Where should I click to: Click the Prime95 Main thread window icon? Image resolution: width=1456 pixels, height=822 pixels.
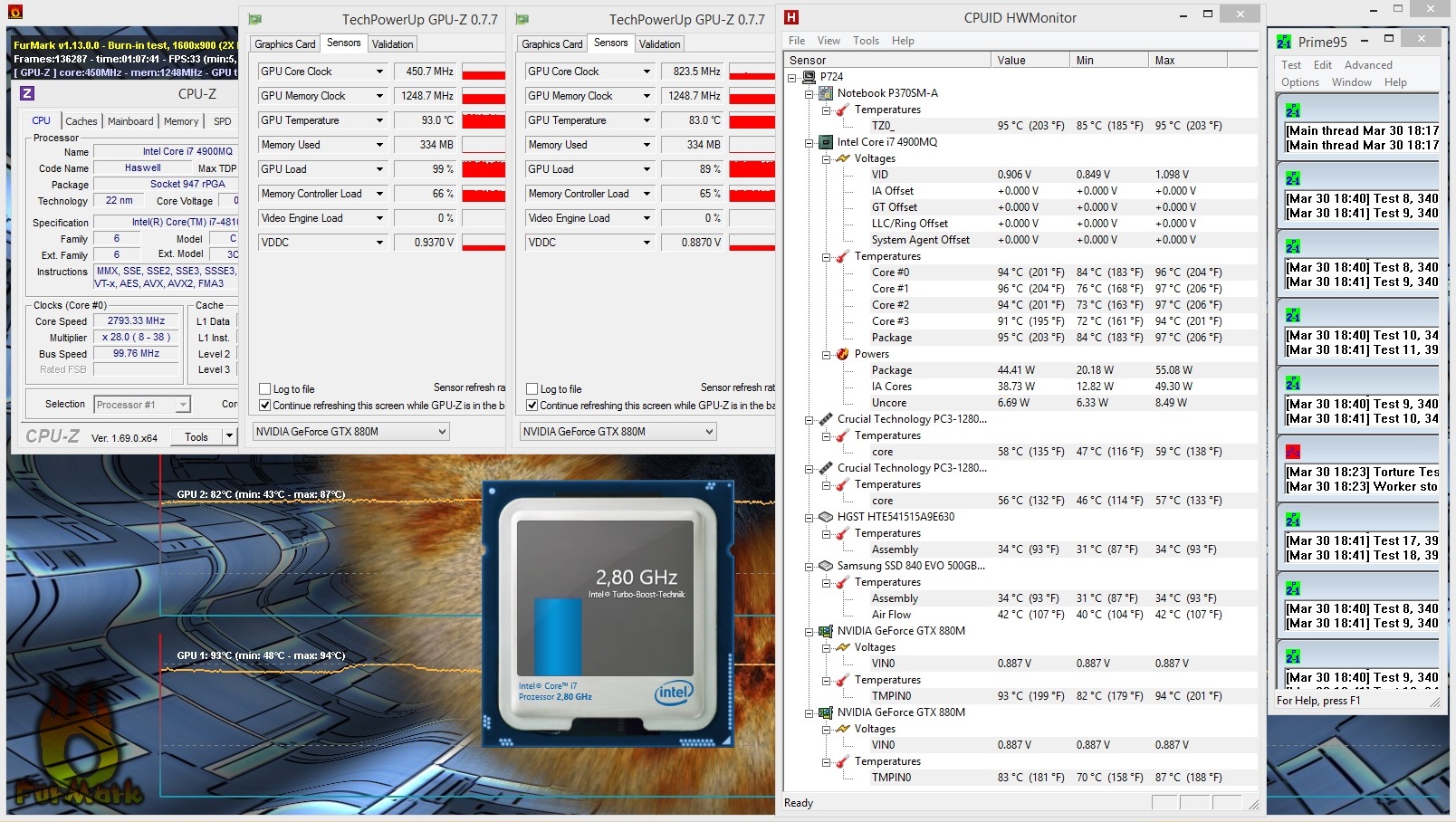(1293, 110)
